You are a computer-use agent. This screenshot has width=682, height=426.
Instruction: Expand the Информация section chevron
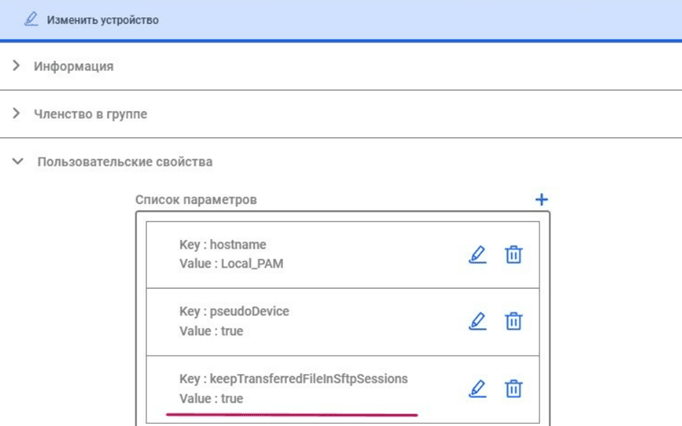click(17, 66)
